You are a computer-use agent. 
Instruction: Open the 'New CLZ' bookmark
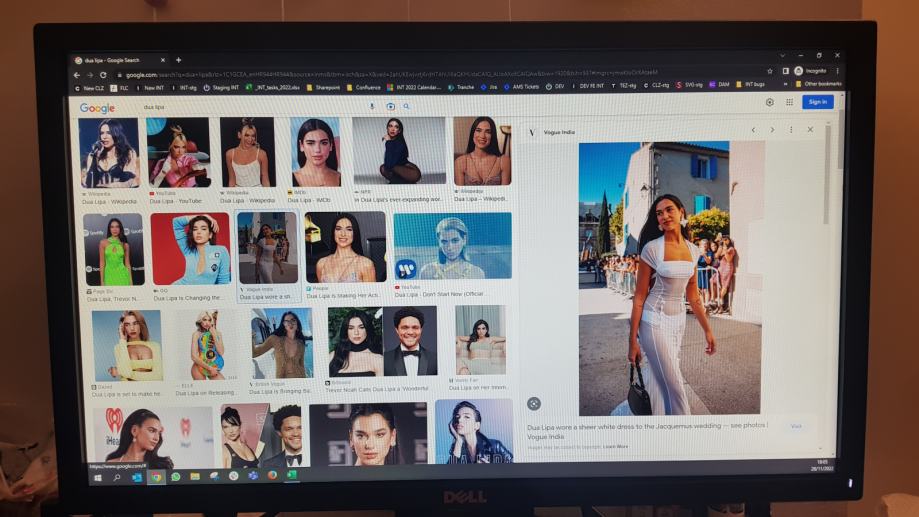[90, 88]
